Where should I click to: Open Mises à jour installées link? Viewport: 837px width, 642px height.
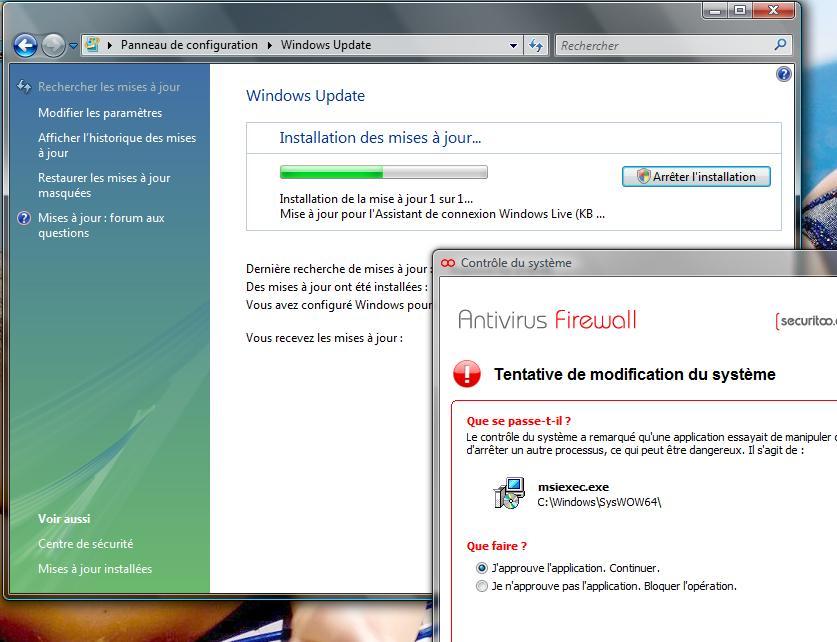[x=95, y=569]
